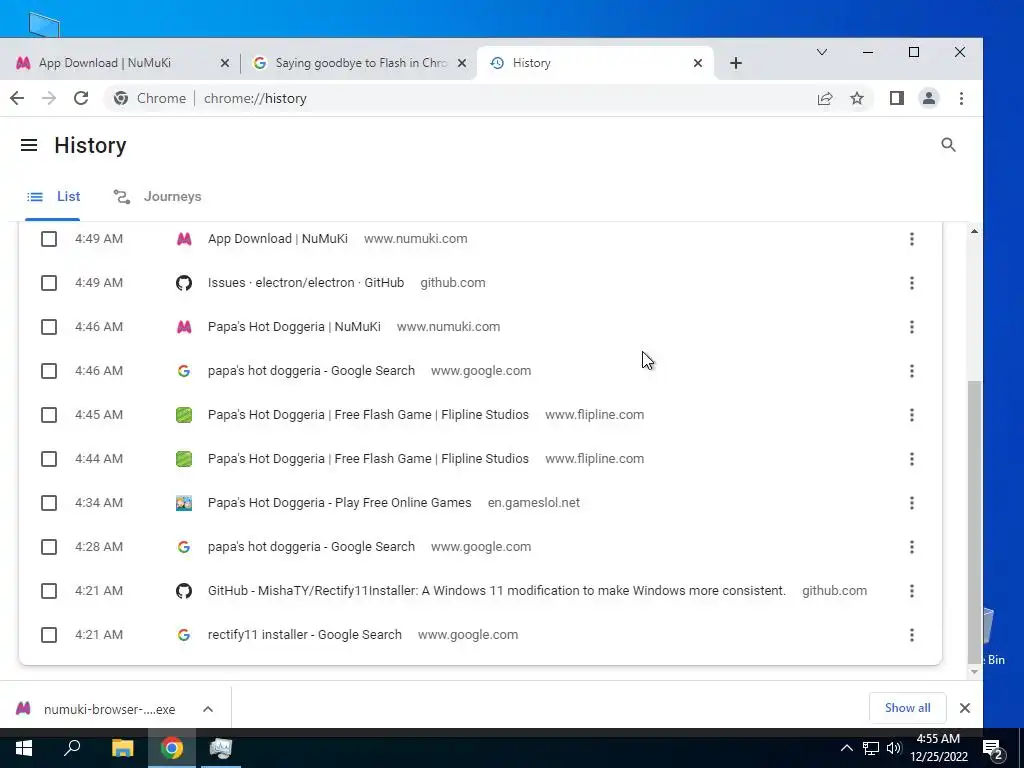Open Papa's Hot Doggeria | NuMuKi link
The image size is (1024, 768).
point(294,327)
